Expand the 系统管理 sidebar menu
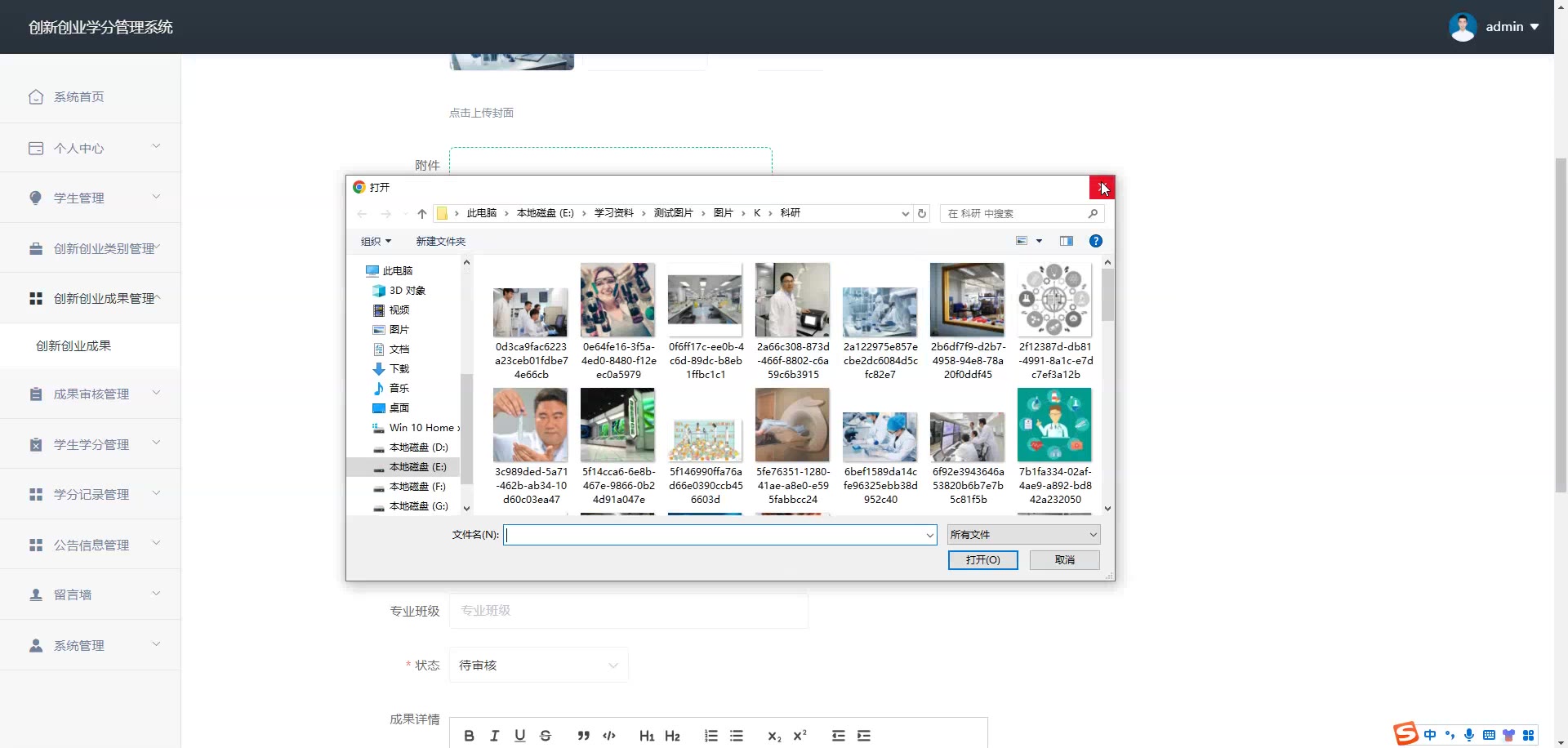 (x=90, y=645)
